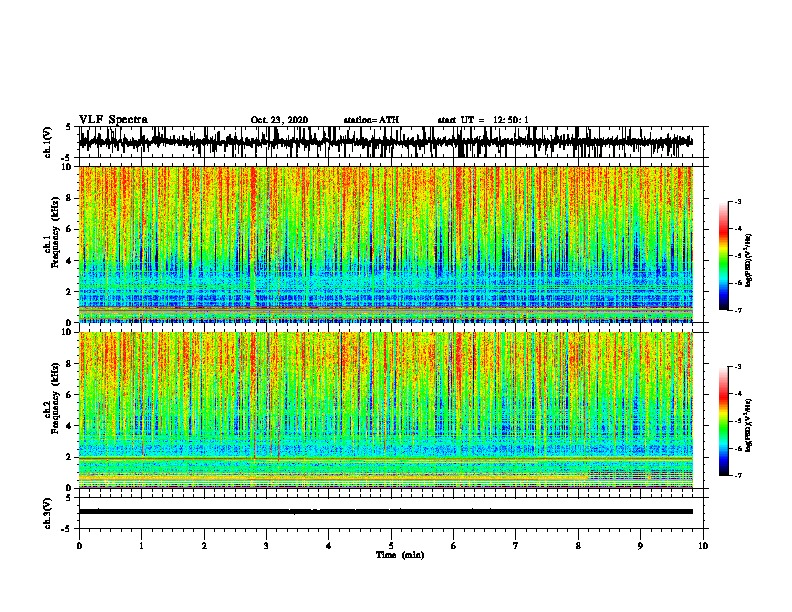Click the "VLF Spectra" plot title

113,120
